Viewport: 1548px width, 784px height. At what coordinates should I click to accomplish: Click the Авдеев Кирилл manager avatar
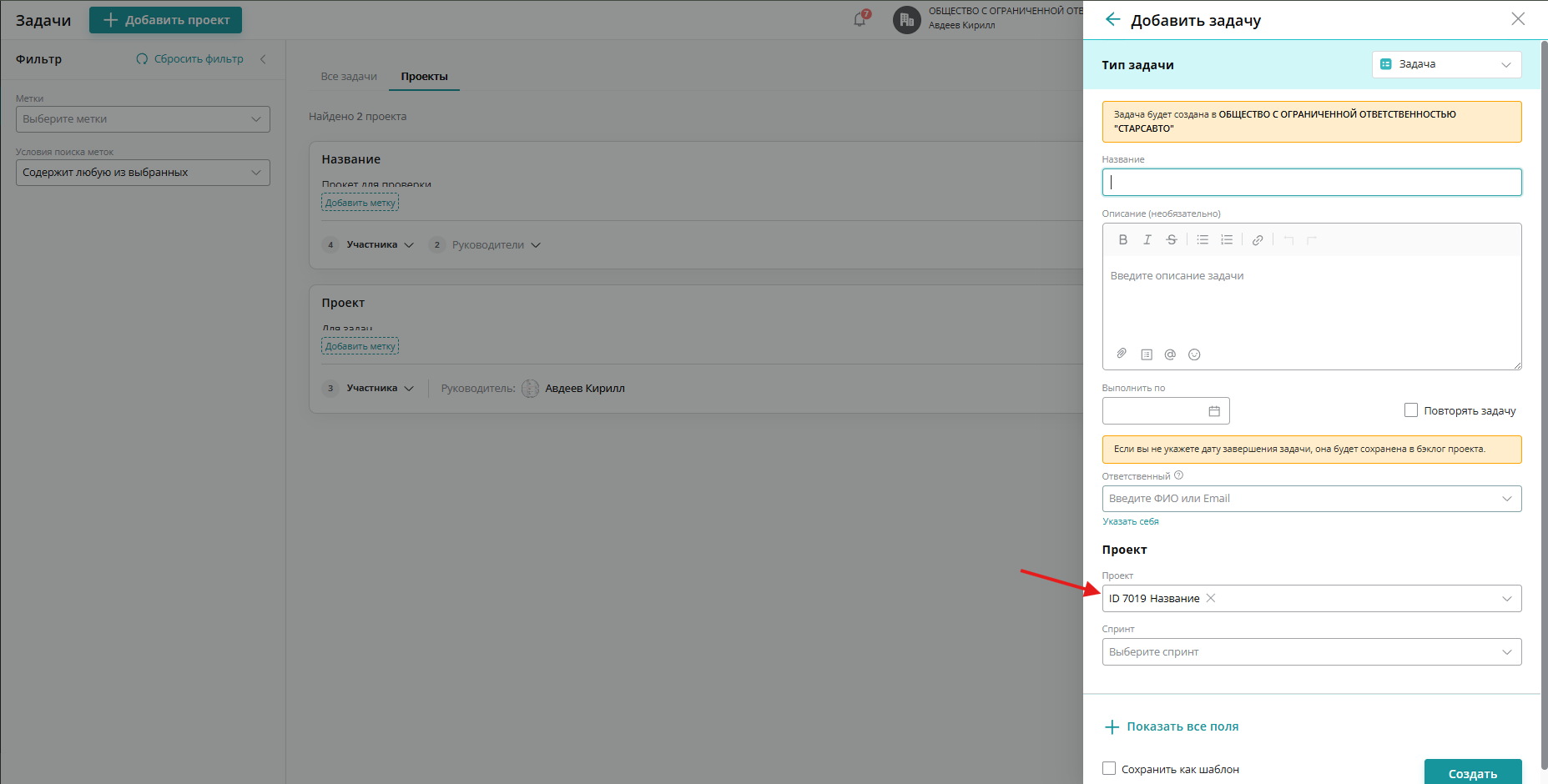[530, 389]
